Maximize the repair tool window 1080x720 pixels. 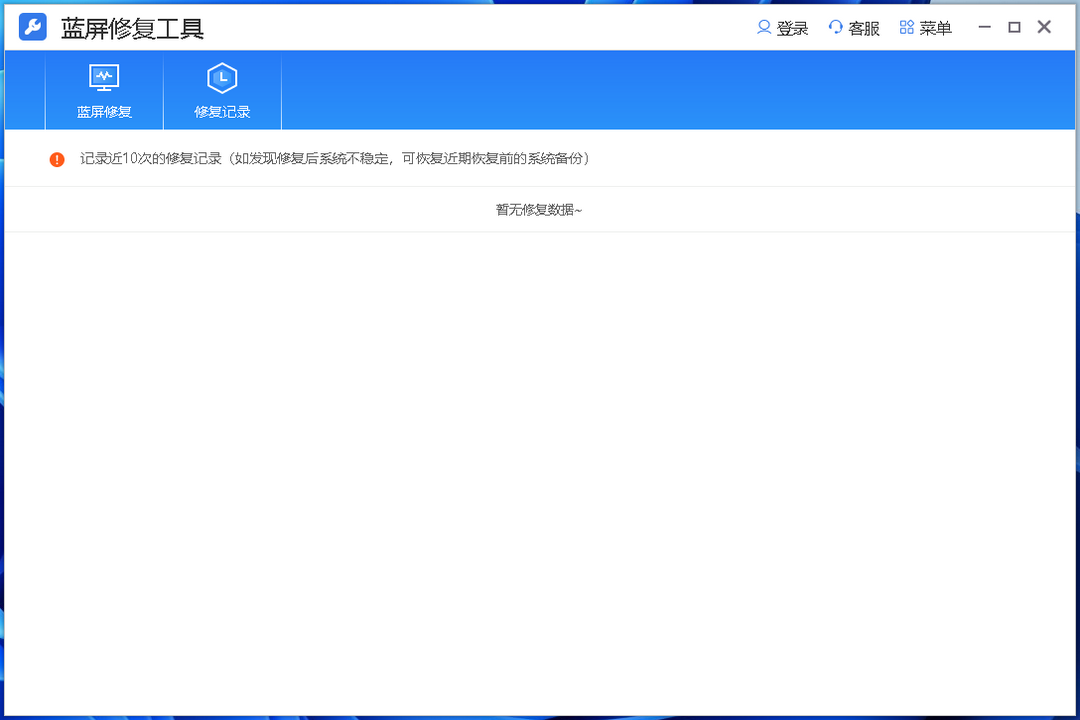point(1014,27)
